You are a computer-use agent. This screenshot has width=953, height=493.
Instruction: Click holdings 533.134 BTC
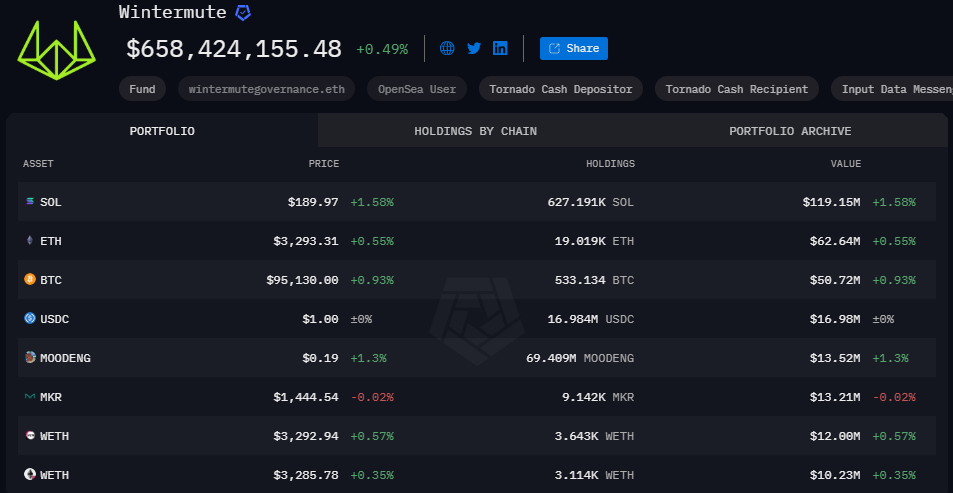tap(594, 280)
